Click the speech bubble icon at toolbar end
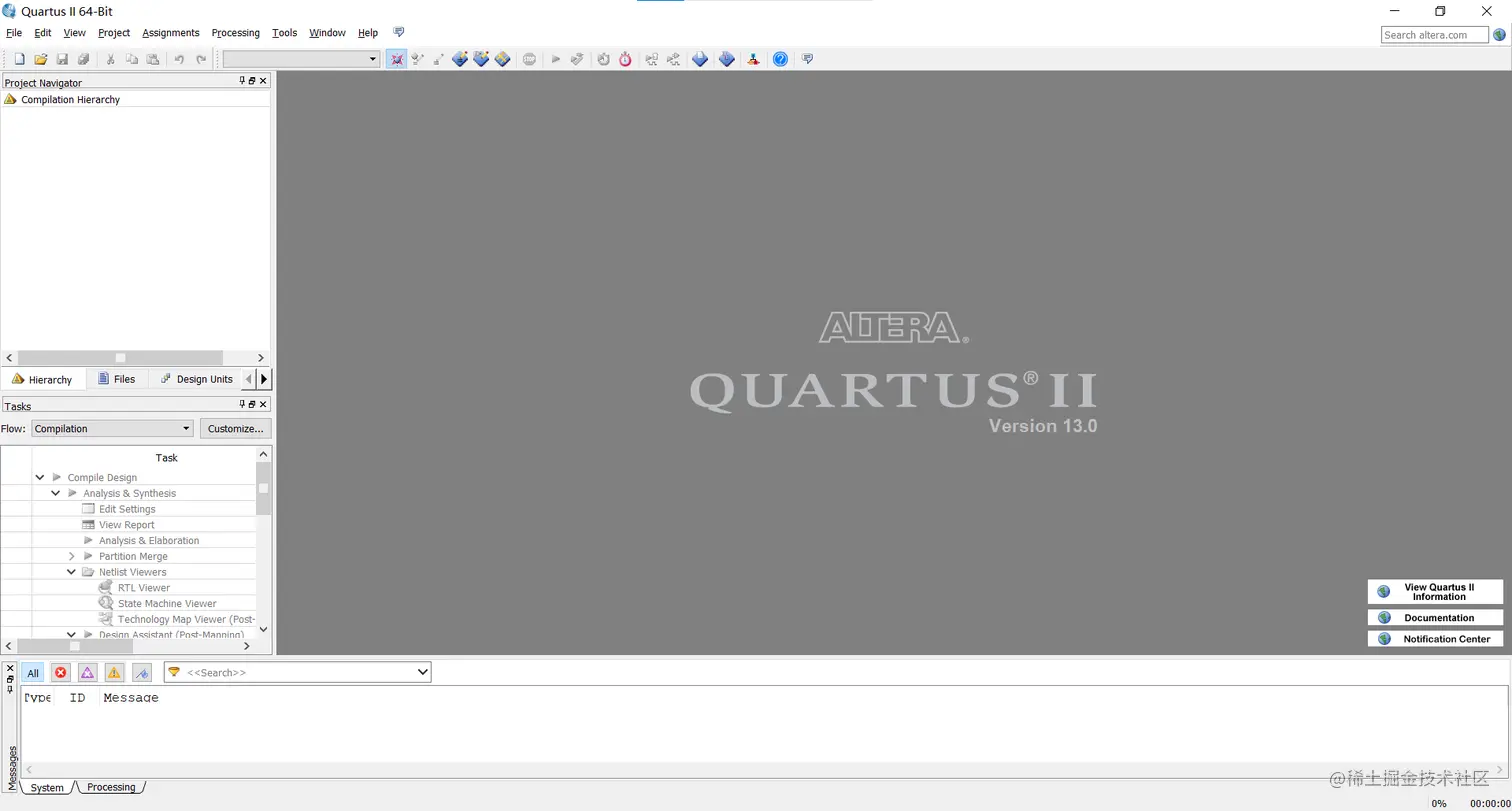1512x811 pixels. 807,59
